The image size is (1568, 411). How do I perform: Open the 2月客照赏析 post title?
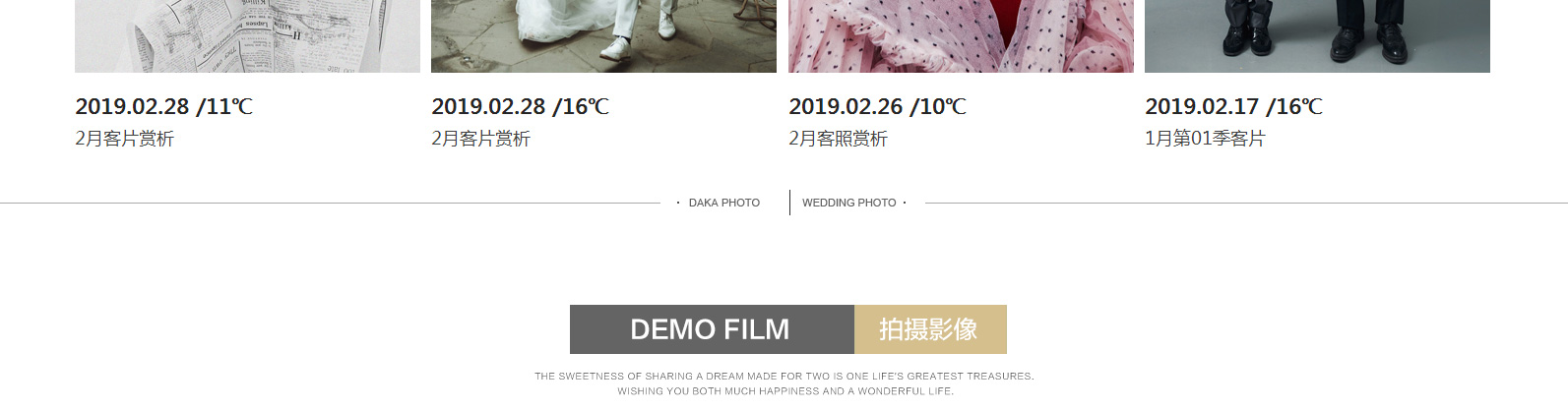(x=839, y=139)
